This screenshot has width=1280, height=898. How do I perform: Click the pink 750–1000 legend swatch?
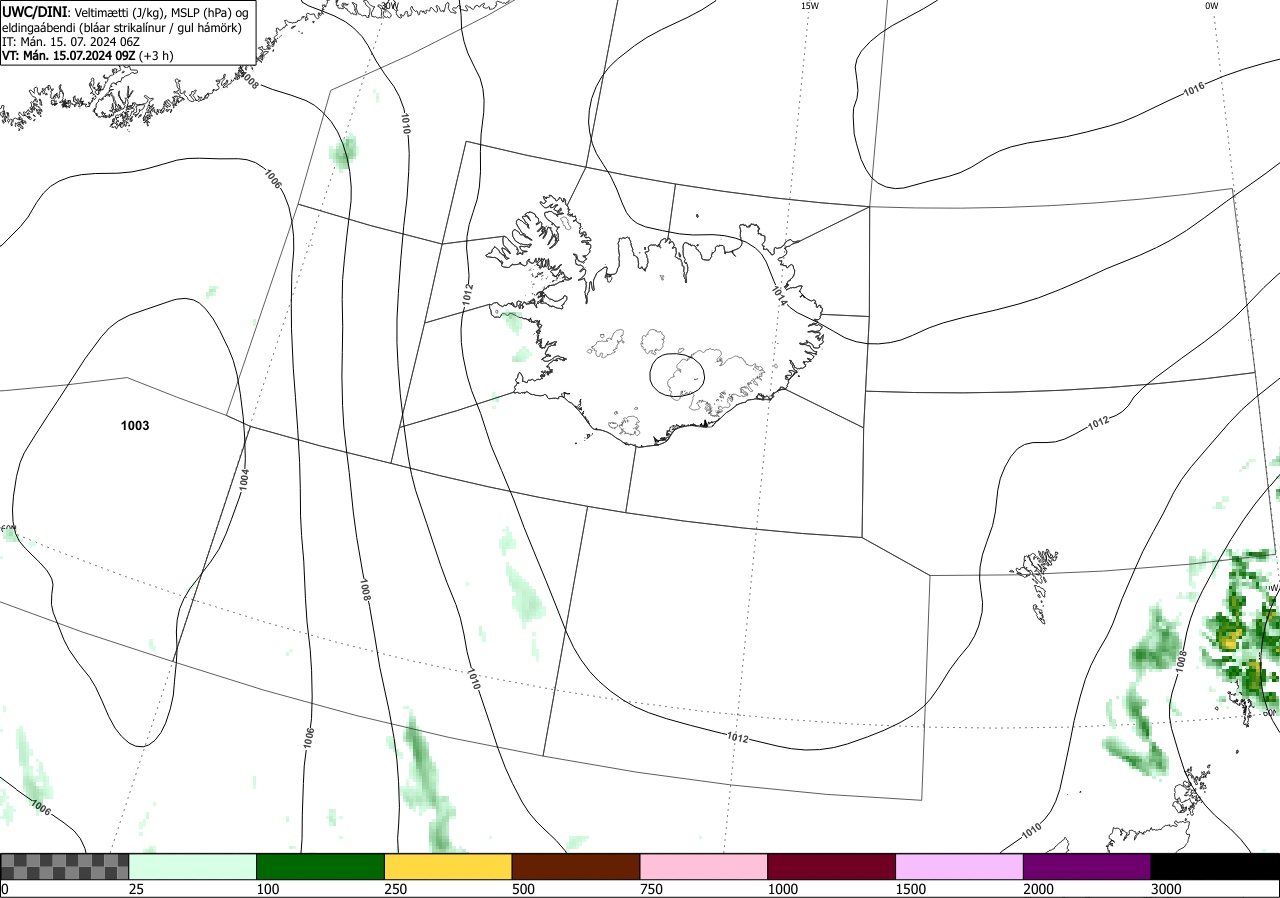704,866
